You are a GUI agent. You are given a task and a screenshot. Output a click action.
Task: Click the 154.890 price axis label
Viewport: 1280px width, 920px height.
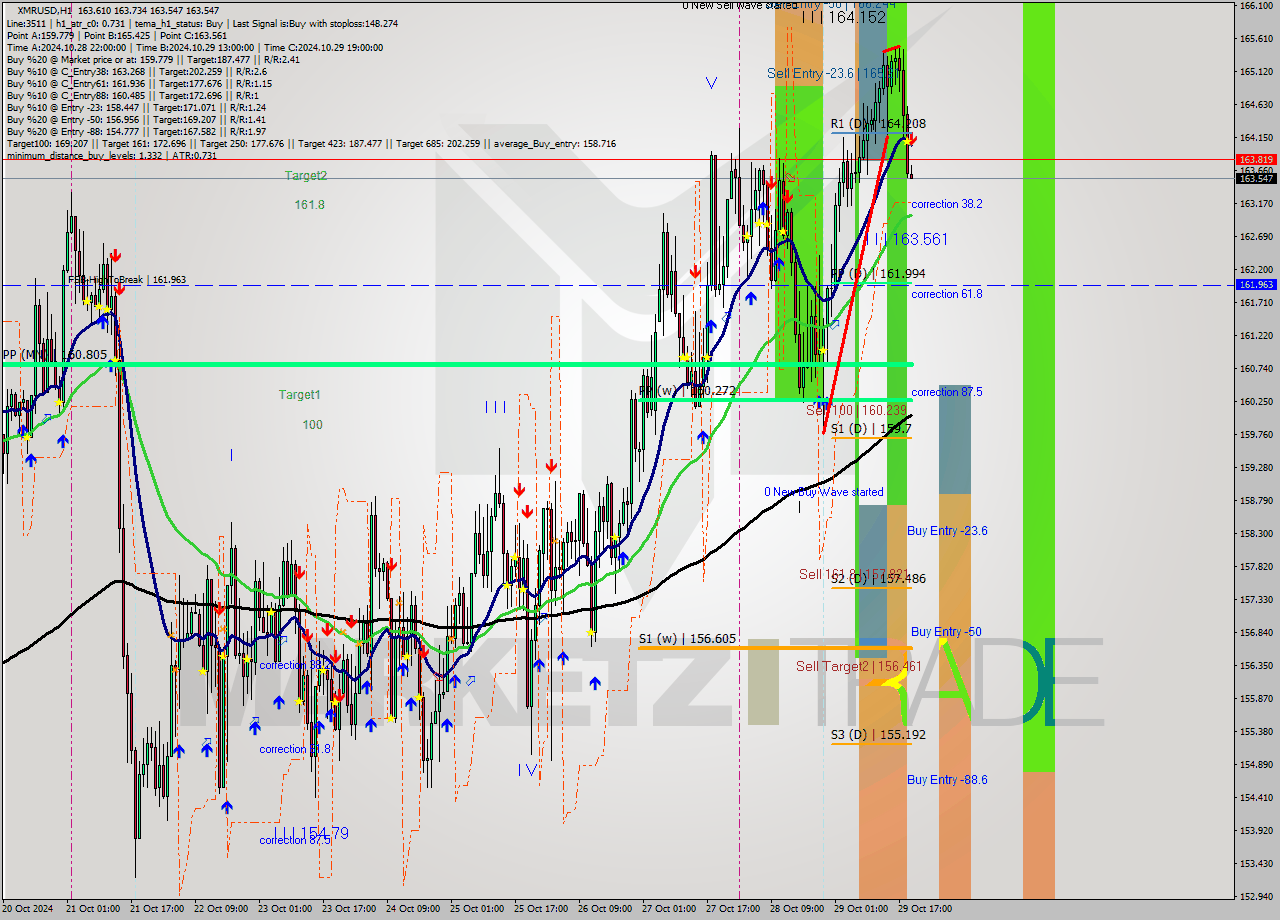pyautogui.click(x=1256, y=765)
